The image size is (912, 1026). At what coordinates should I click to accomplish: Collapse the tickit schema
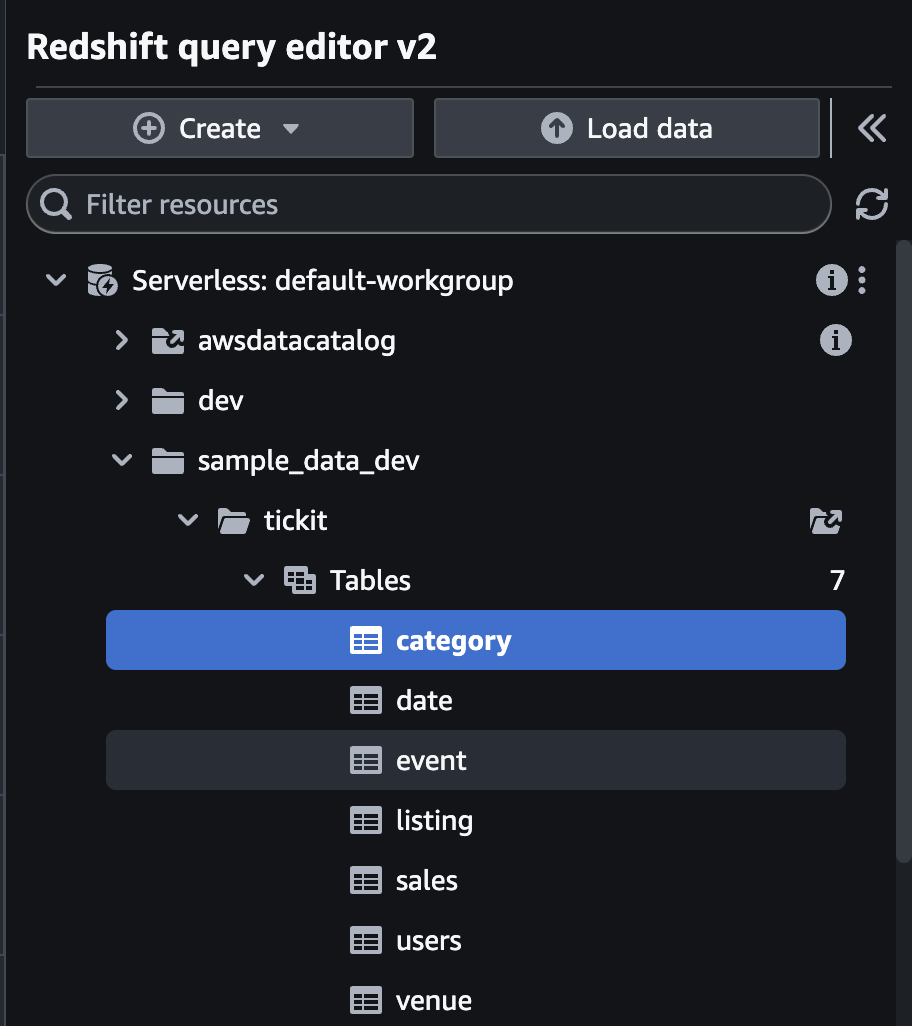188,520
